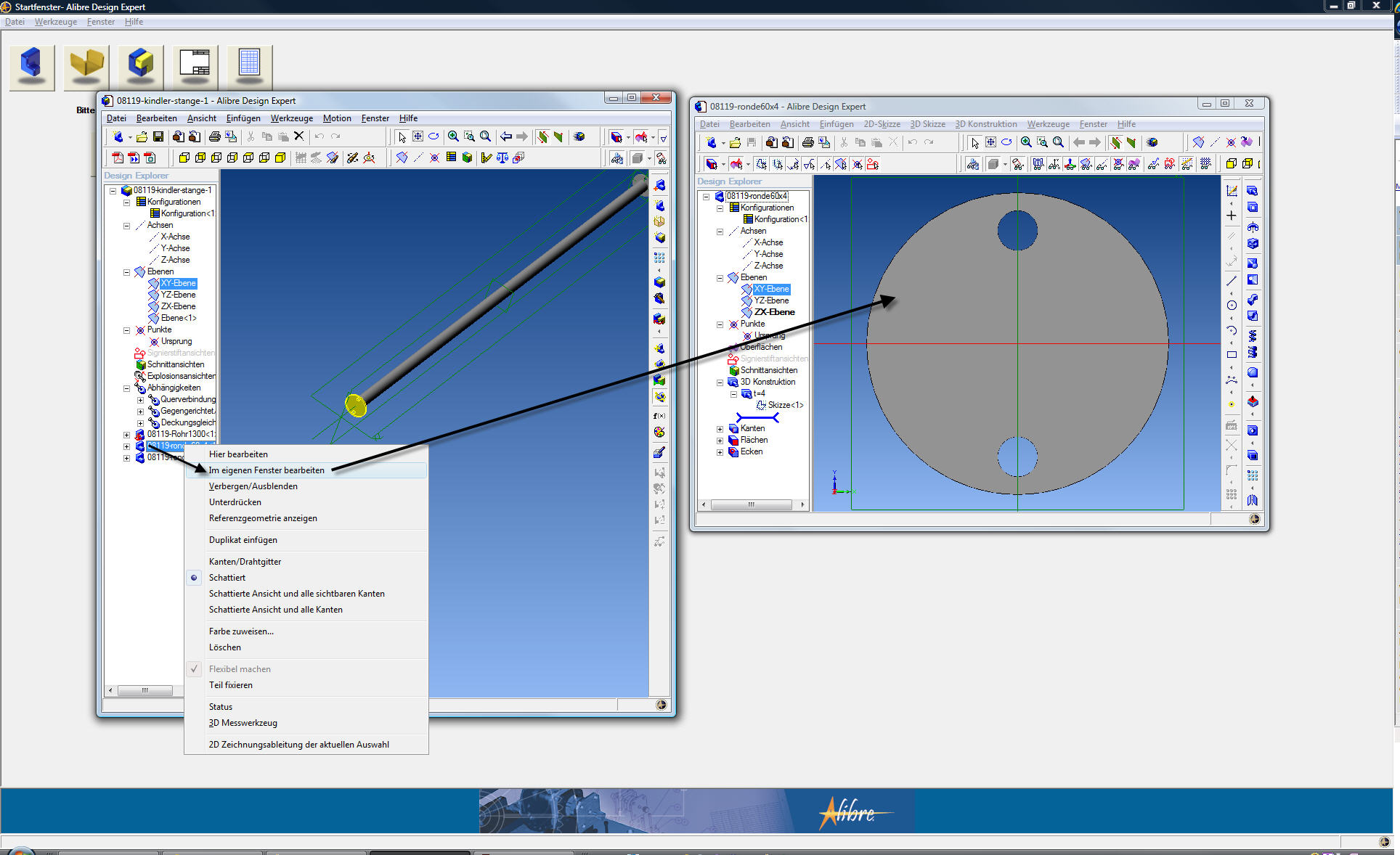
Task: Click the zoom window icon in kindler-stange toolbar
Action: (469, 136)
